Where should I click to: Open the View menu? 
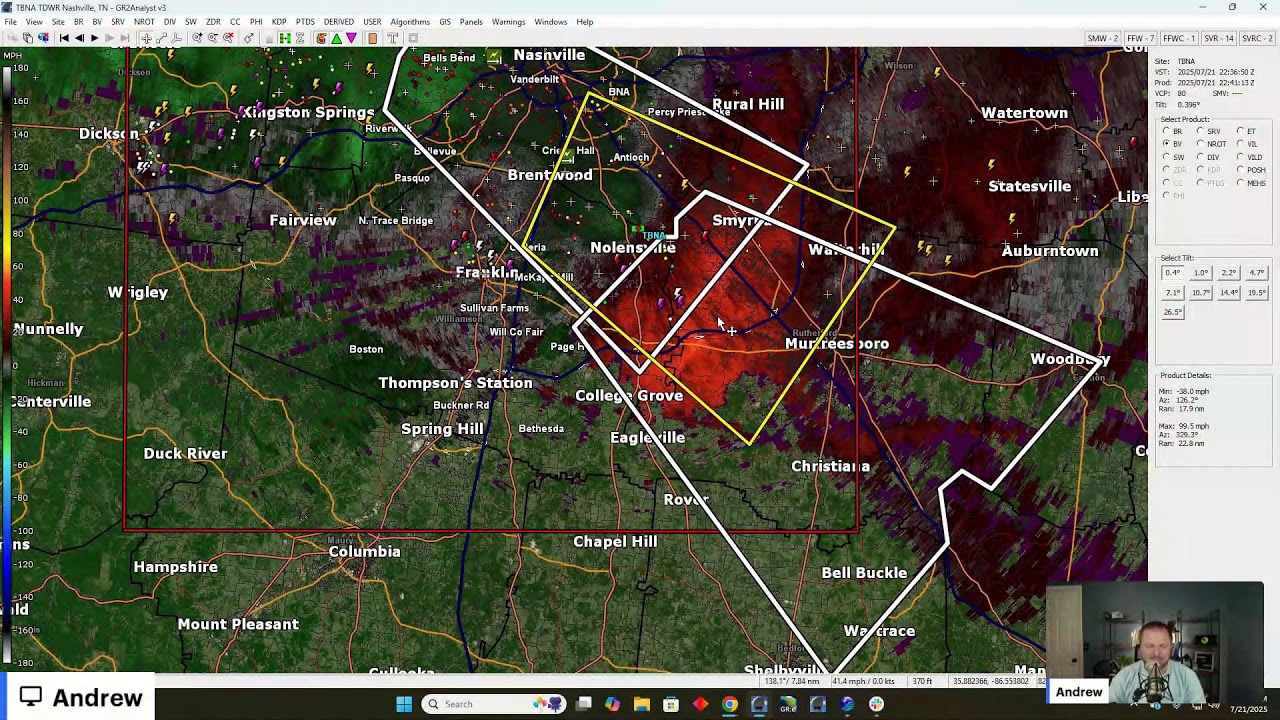tap(34, 22)
